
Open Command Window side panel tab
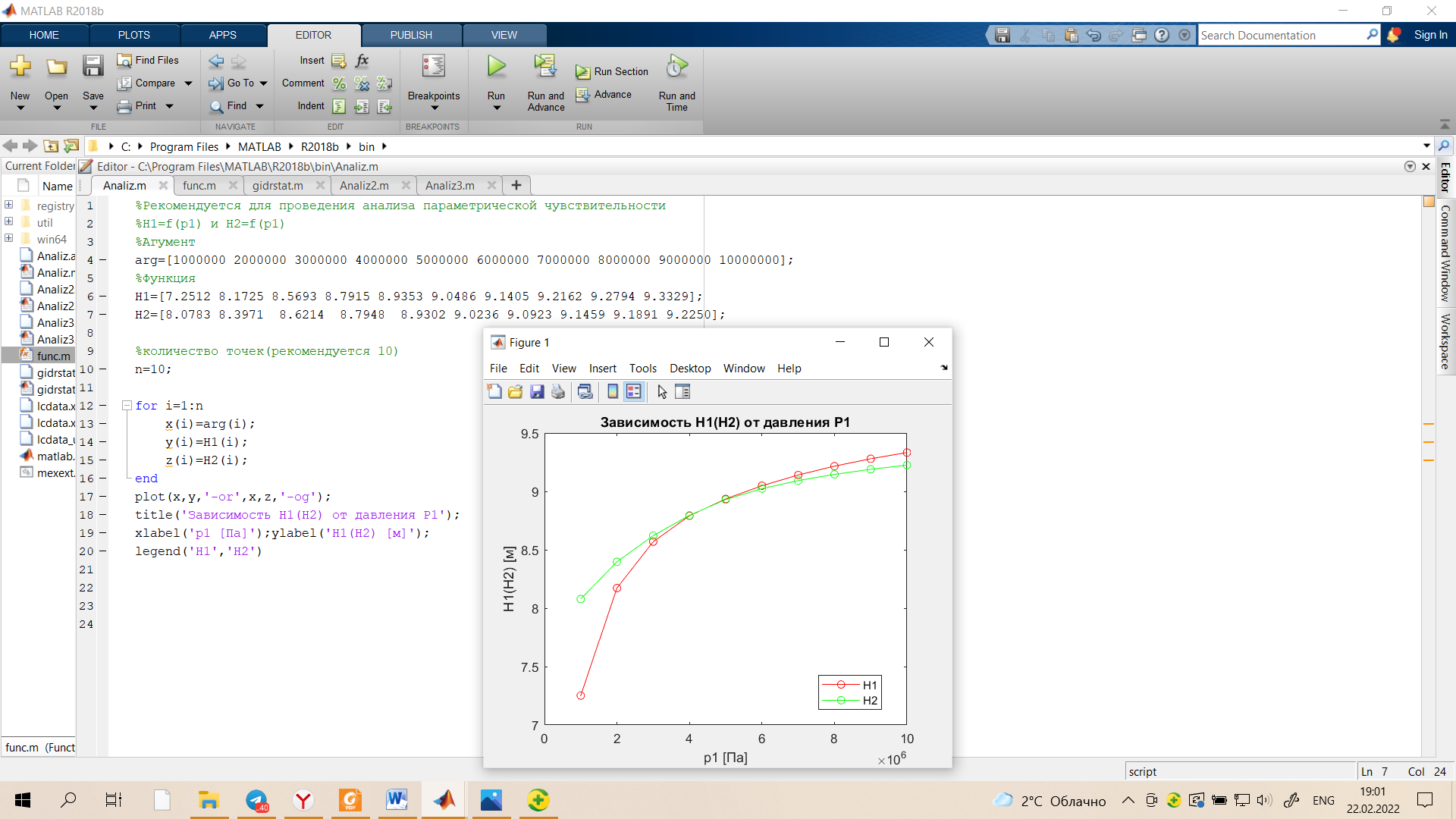point(1445,253)
